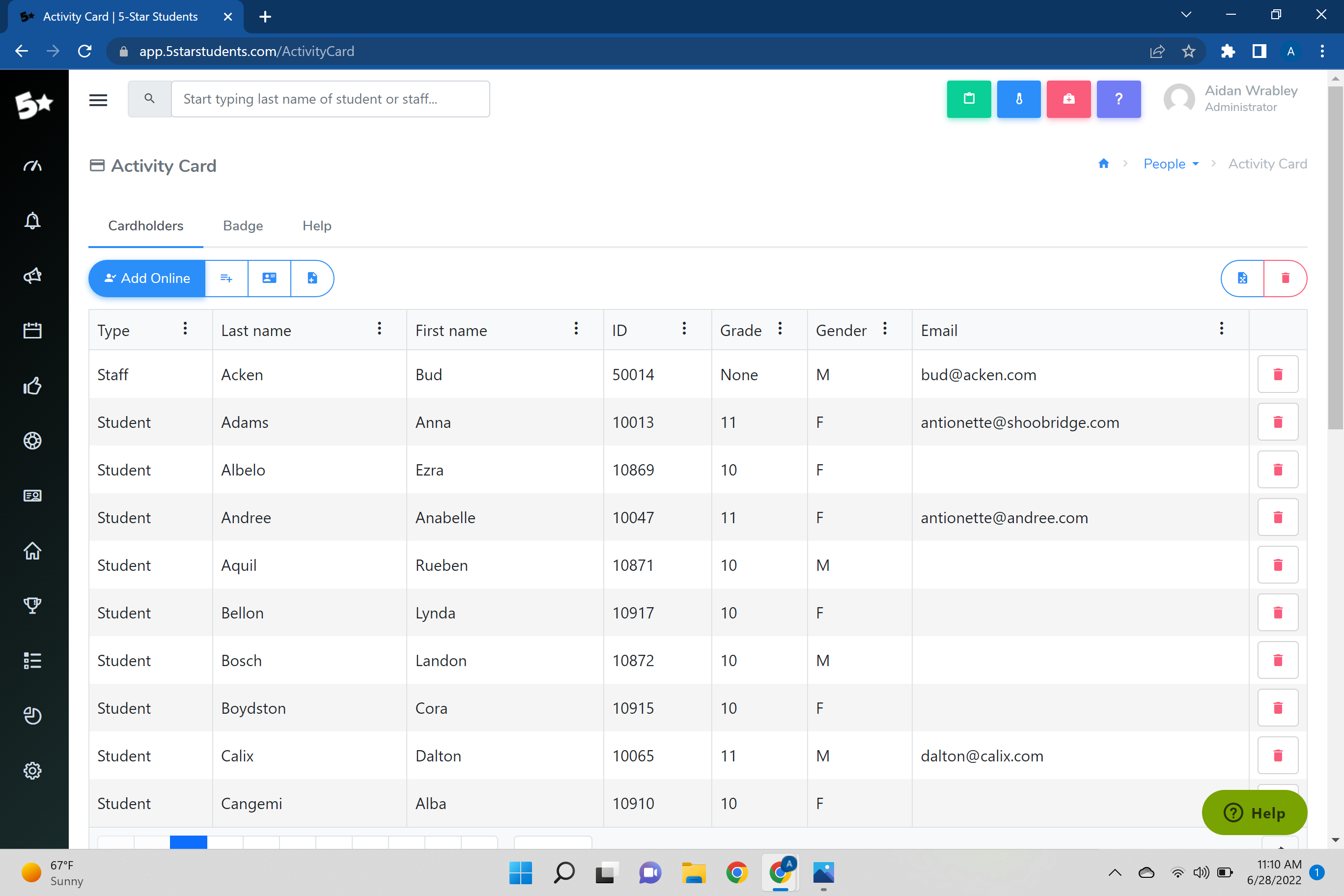Open the trophy icon in sidebar

coord(32,605)
